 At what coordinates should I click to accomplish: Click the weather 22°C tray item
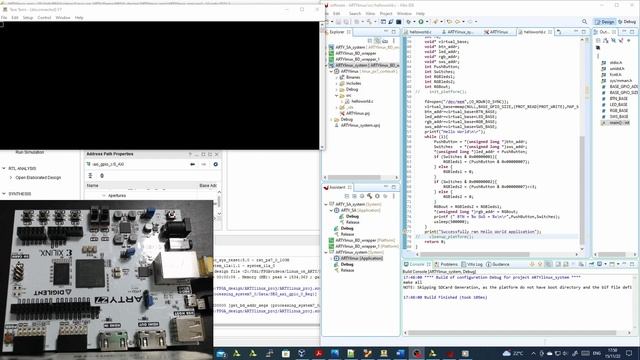tap(513, 353)
